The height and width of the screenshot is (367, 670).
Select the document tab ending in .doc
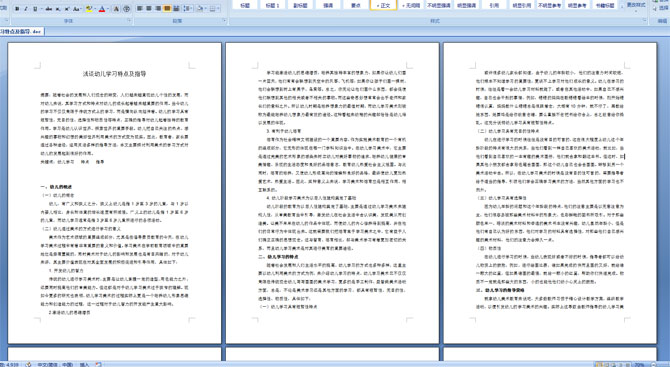(x=21, y=31)
